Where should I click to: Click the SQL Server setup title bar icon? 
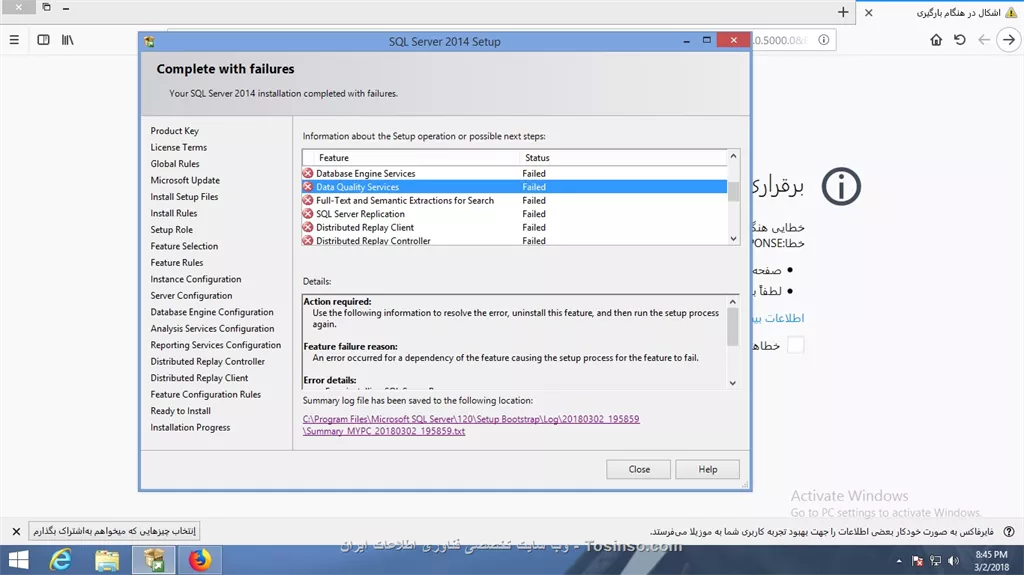pos(150,42)
